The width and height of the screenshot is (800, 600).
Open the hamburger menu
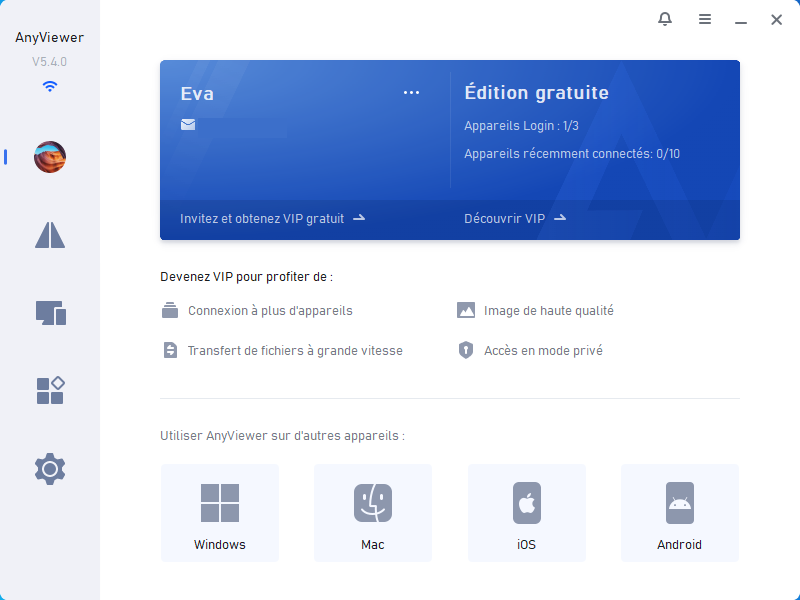click(x=705, y=19)
